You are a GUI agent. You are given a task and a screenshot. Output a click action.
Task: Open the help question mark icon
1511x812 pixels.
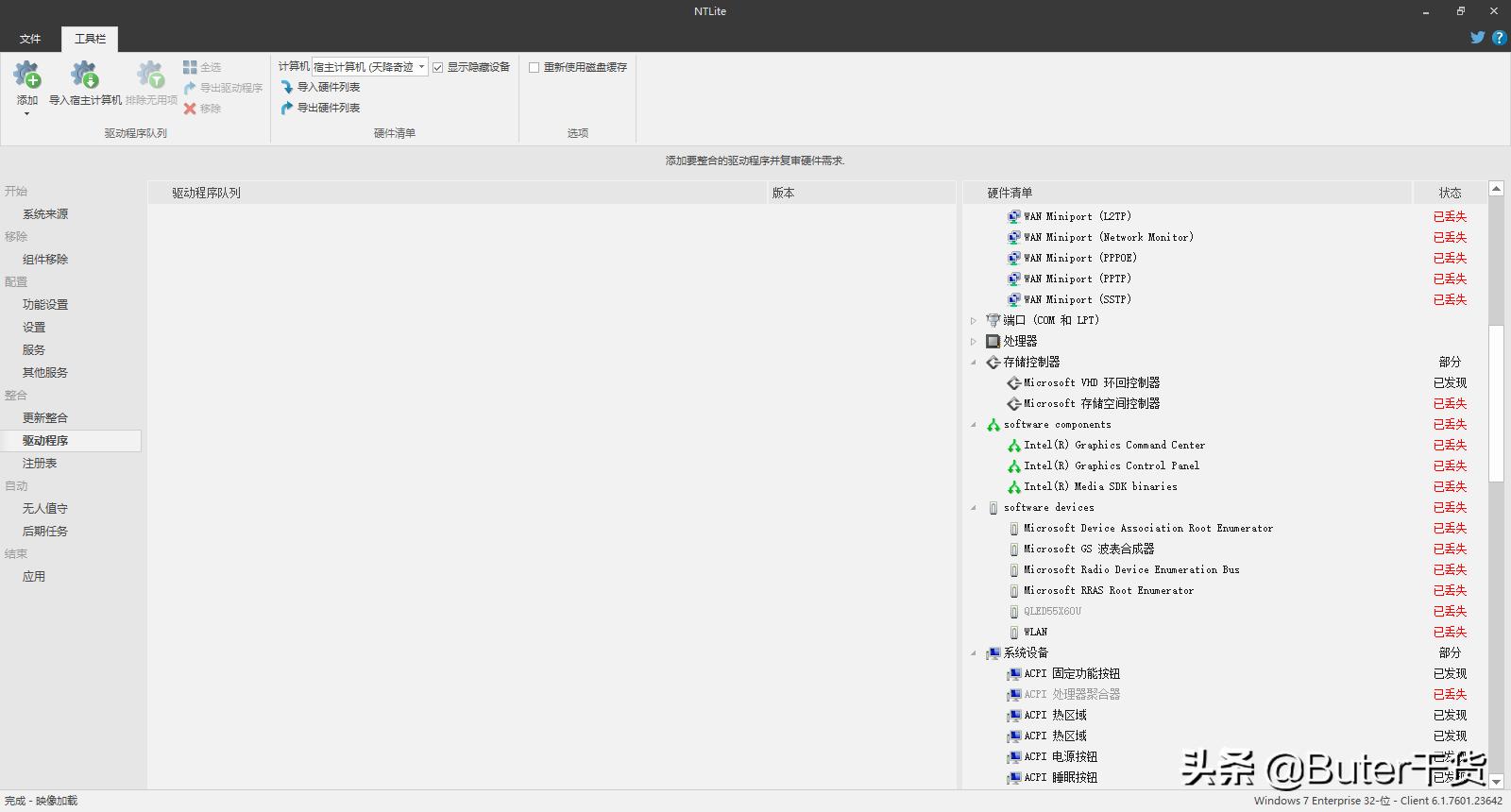click(1499, 38)
